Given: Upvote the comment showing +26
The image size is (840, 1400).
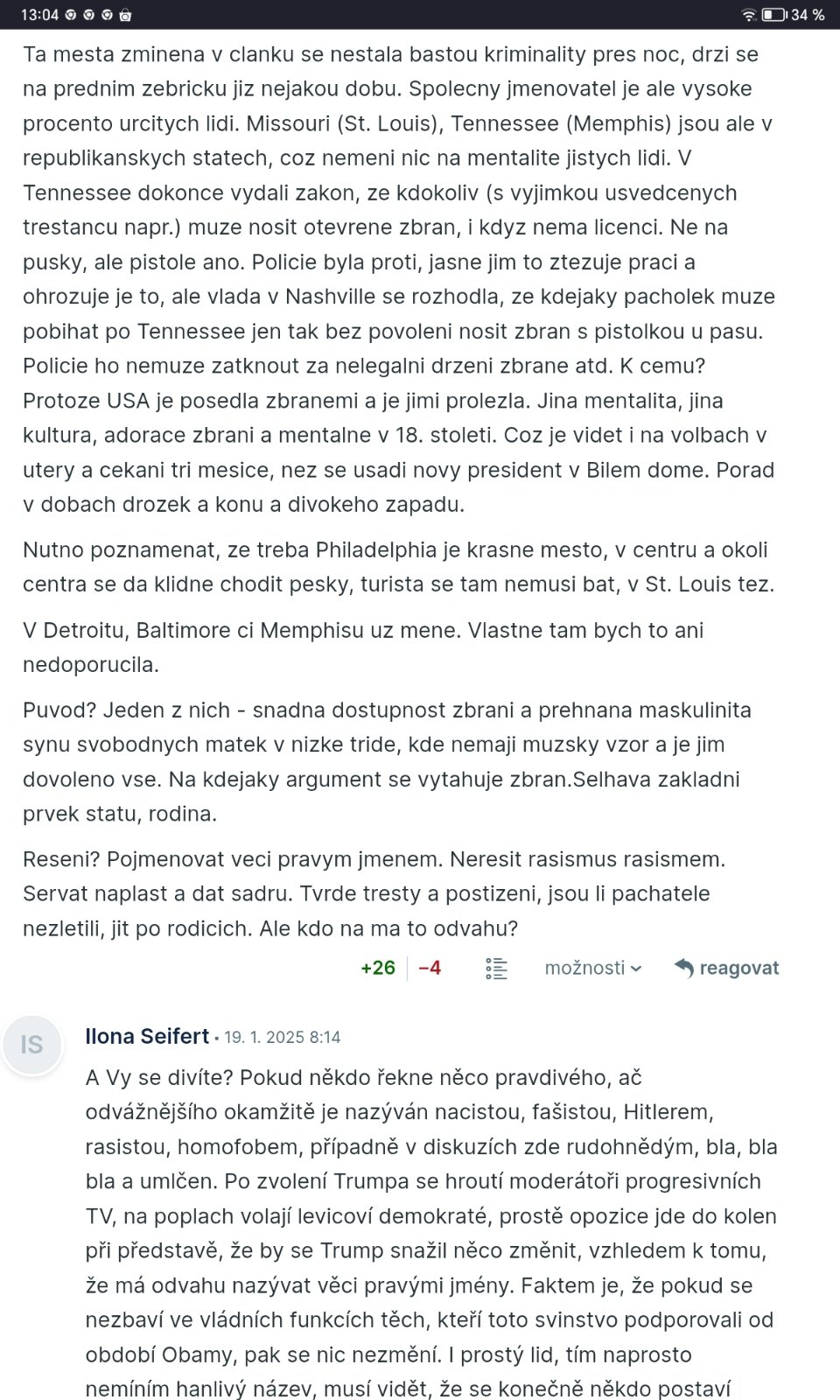Looking at the screenshot, I should 378,968.
